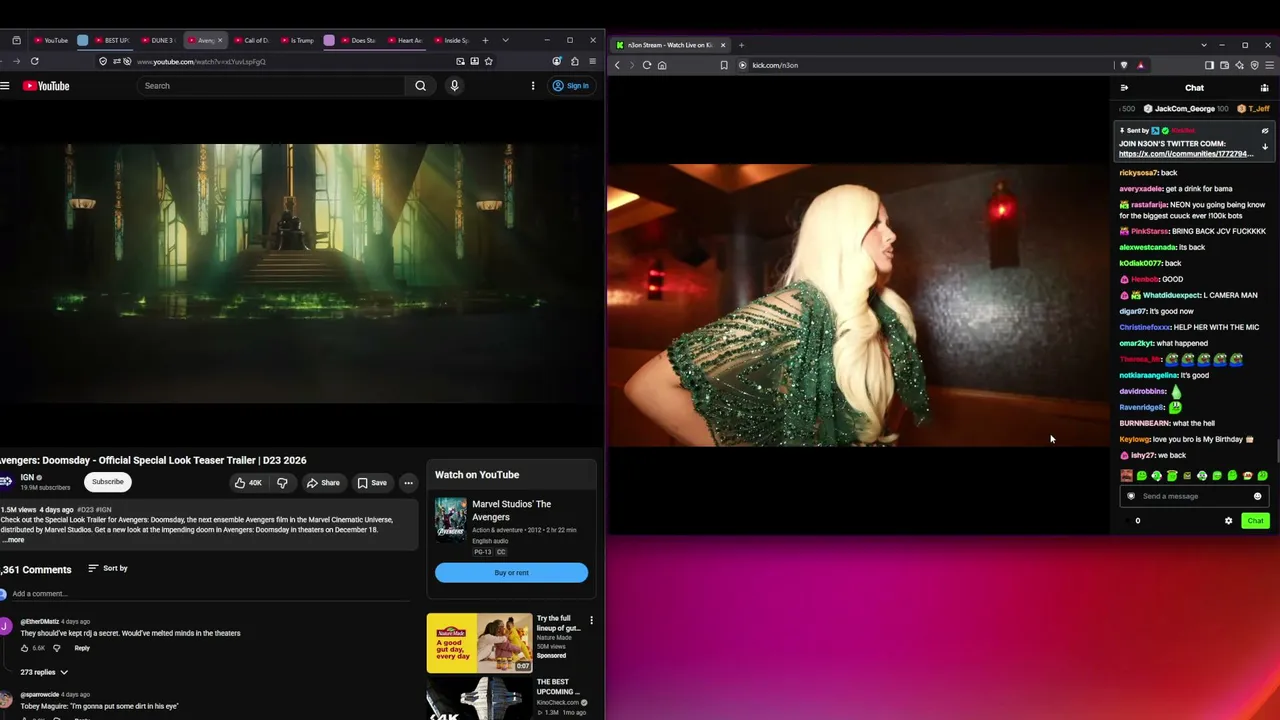This screenshot has width=1280, height=720.
Task: Click the Send a message chat field
Action: pos(1194,496)
